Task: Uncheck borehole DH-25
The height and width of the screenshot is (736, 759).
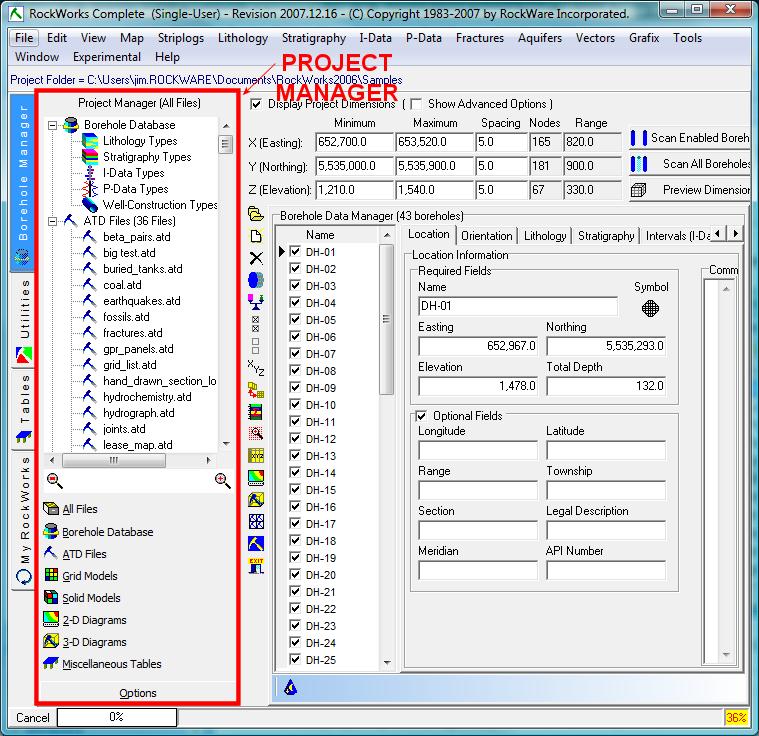Action: pos(295,659)
